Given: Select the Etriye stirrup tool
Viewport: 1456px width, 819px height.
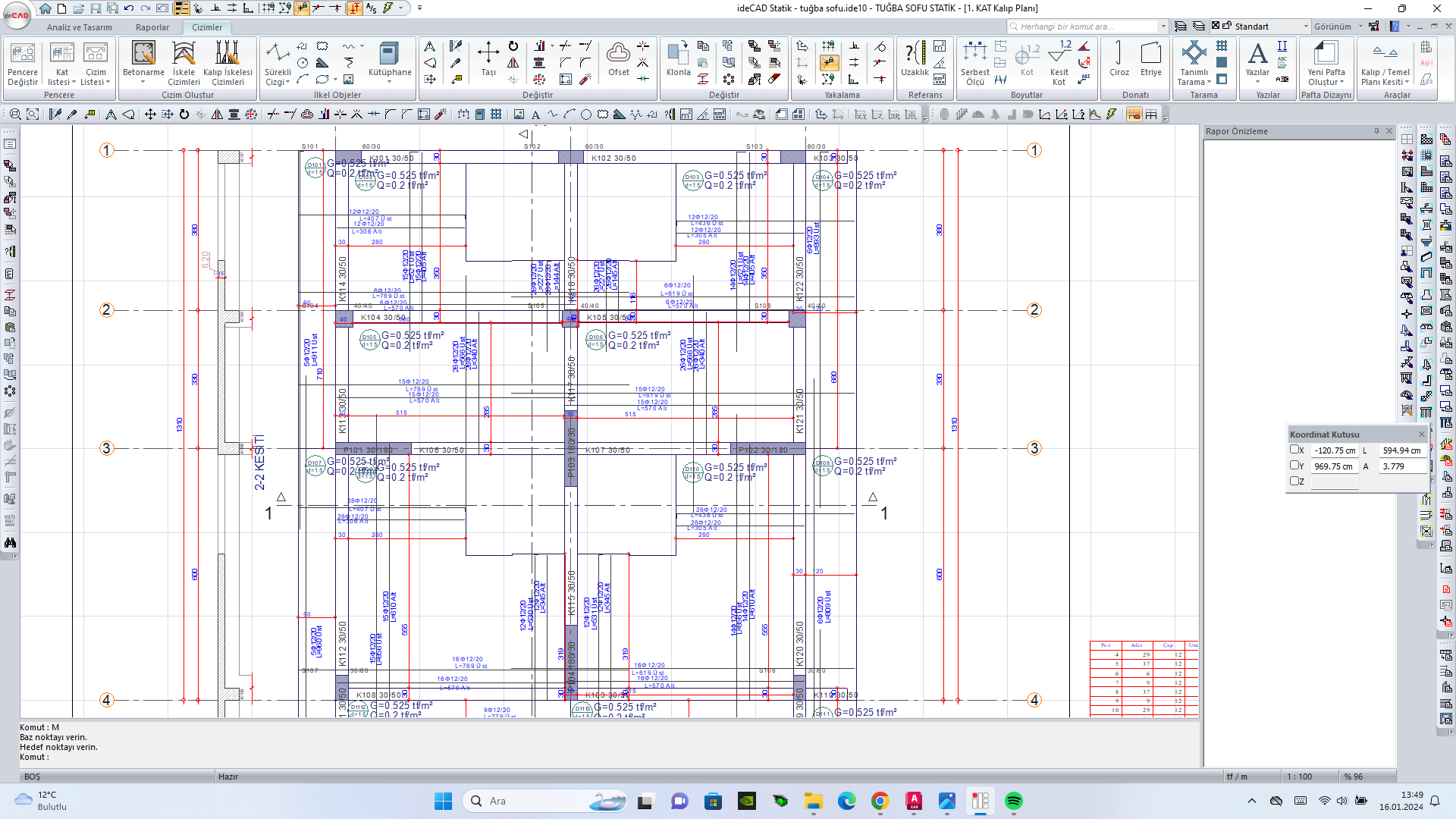Looking at the screenshot, I should coord(1151,60).
